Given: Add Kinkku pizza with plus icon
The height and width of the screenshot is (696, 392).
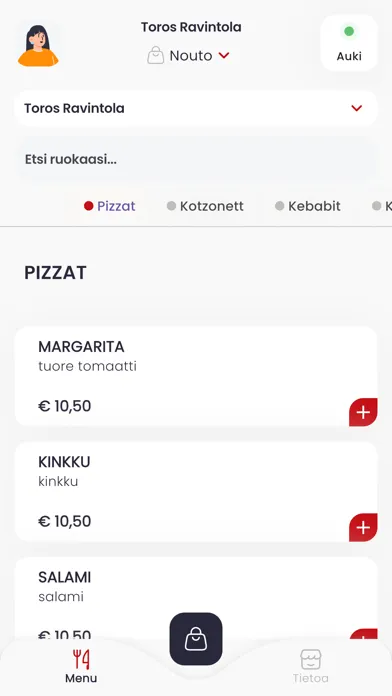Looking at the screenshot, I should click(363, 527).
